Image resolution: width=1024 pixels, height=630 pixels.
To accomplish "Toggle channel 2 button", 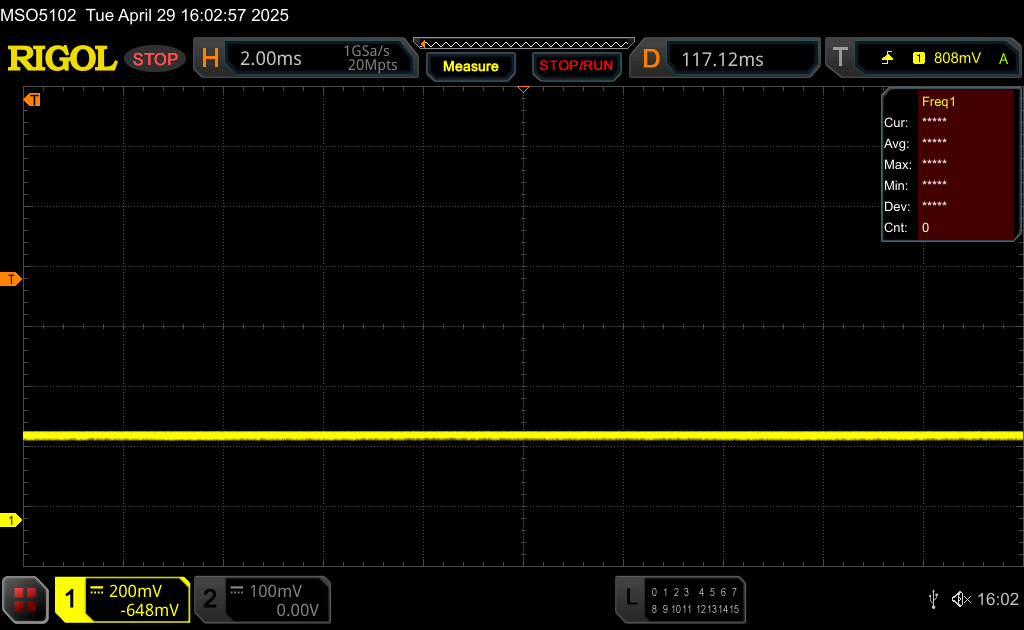I will 210,599.
